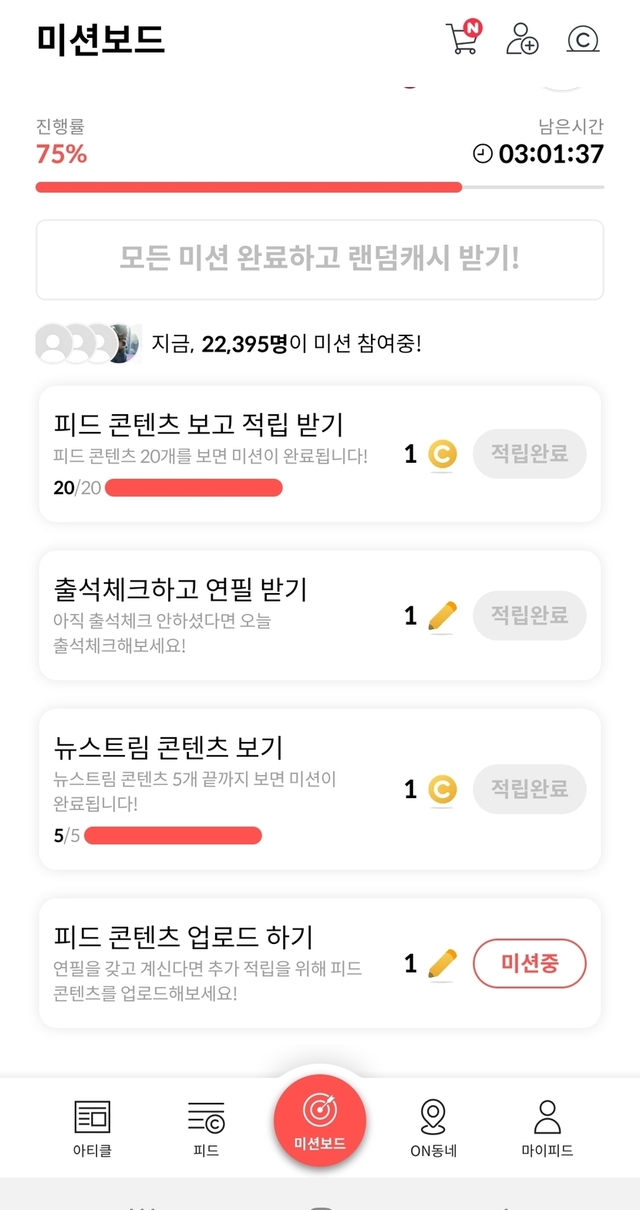This screenshot has width=640, height=1210.
Task: Tap the random cash reward button
Action: click(320, 260)
